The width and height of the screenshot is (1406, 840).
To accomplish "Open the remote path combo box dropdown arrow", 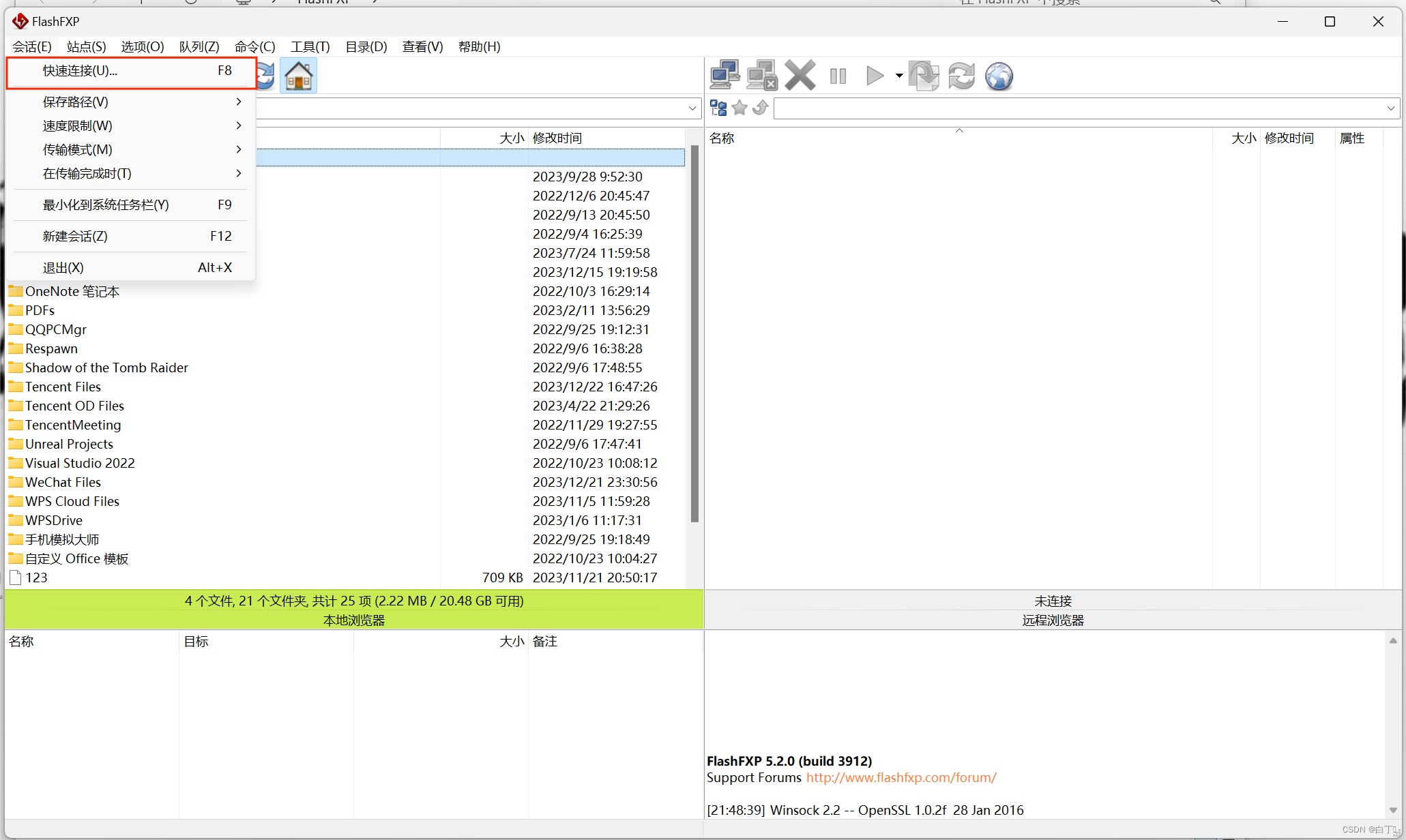I will click(x=1391, y=108).
